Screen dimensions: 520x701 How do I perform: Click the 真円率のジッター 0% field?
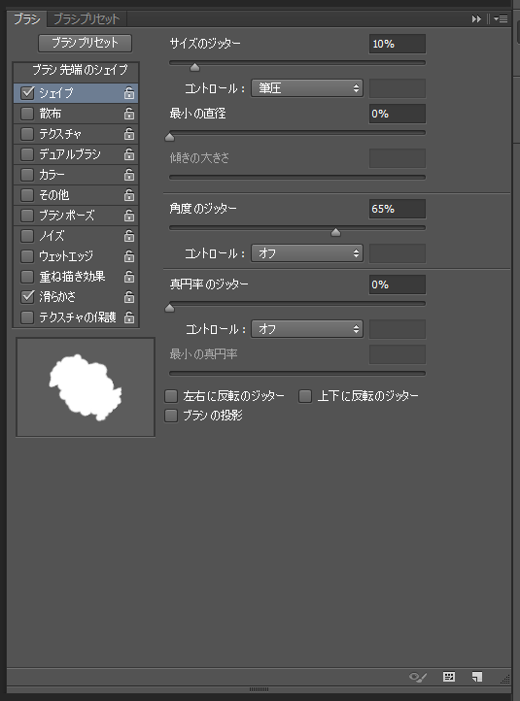click(397, 284)
